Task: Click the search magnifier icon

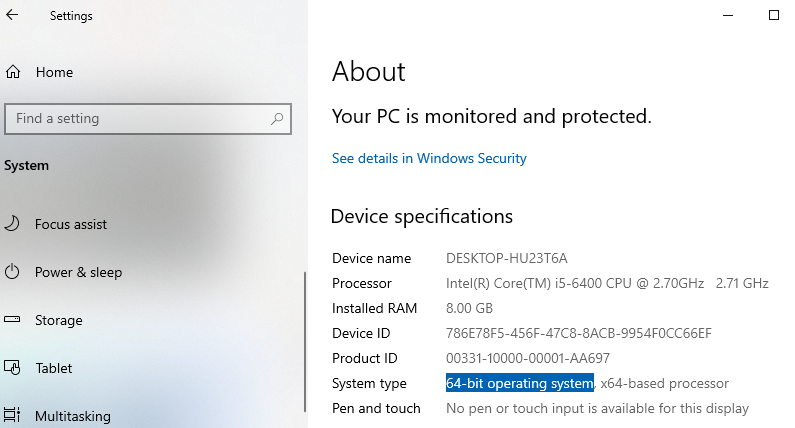Action: 277,119
